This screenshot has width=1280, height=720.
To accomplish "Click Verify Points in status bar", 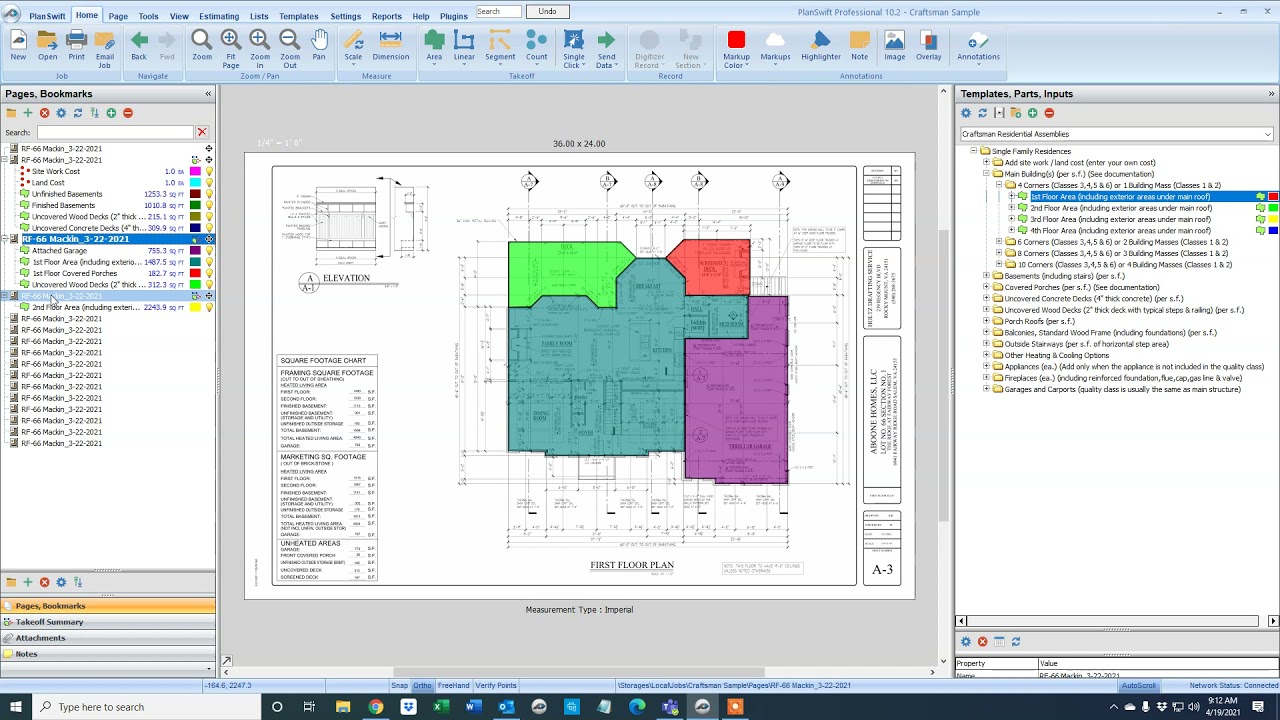I will 496,685.
